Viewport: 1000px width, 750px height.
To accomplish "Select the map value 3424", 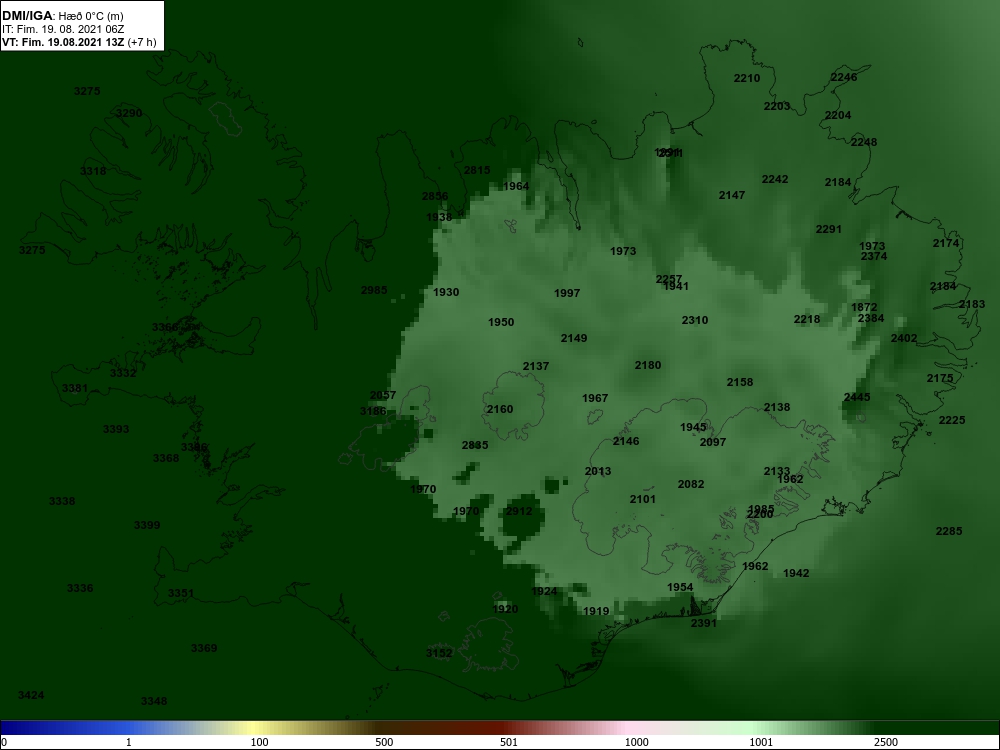I will click(31, 695).
